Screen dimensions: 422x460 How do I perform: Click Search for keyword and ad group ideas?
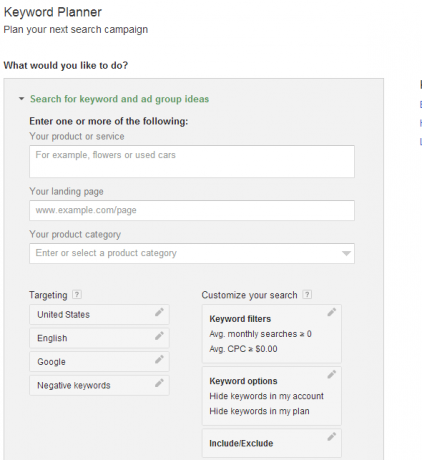(x=119, y=99)
